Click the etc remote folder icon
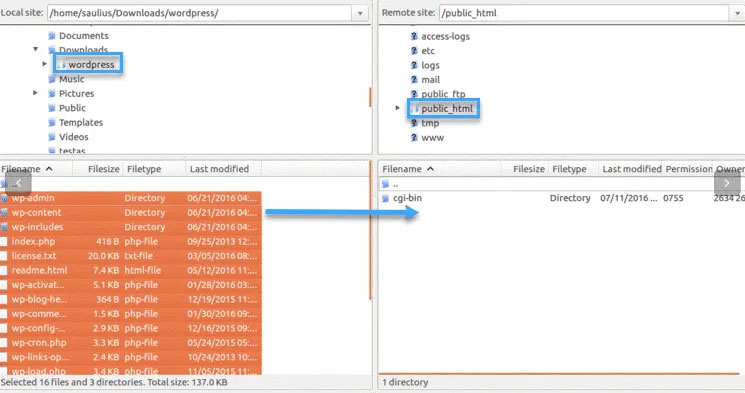The height and width of the screenshot is (393, 745). pyautogui.click(x=414, y=51)
